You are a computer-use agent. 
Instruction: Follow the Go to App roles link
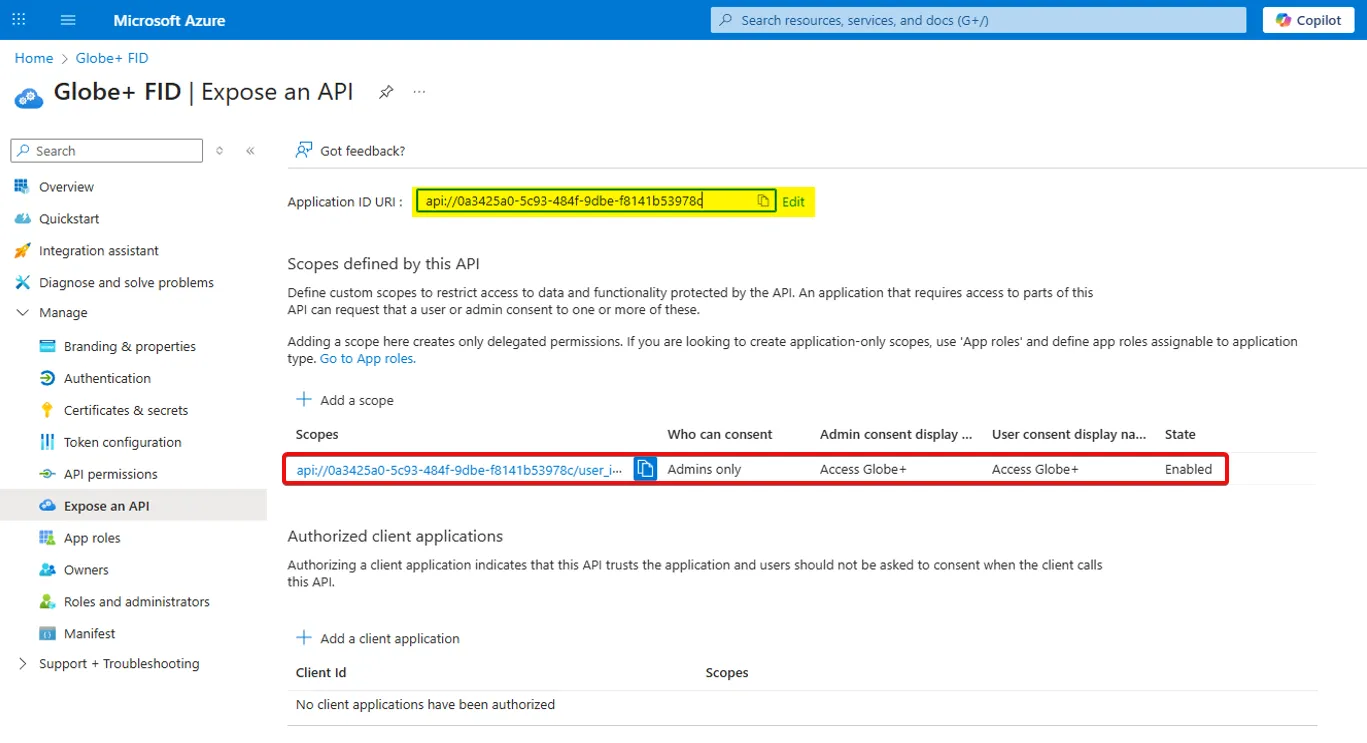[367, 358]
